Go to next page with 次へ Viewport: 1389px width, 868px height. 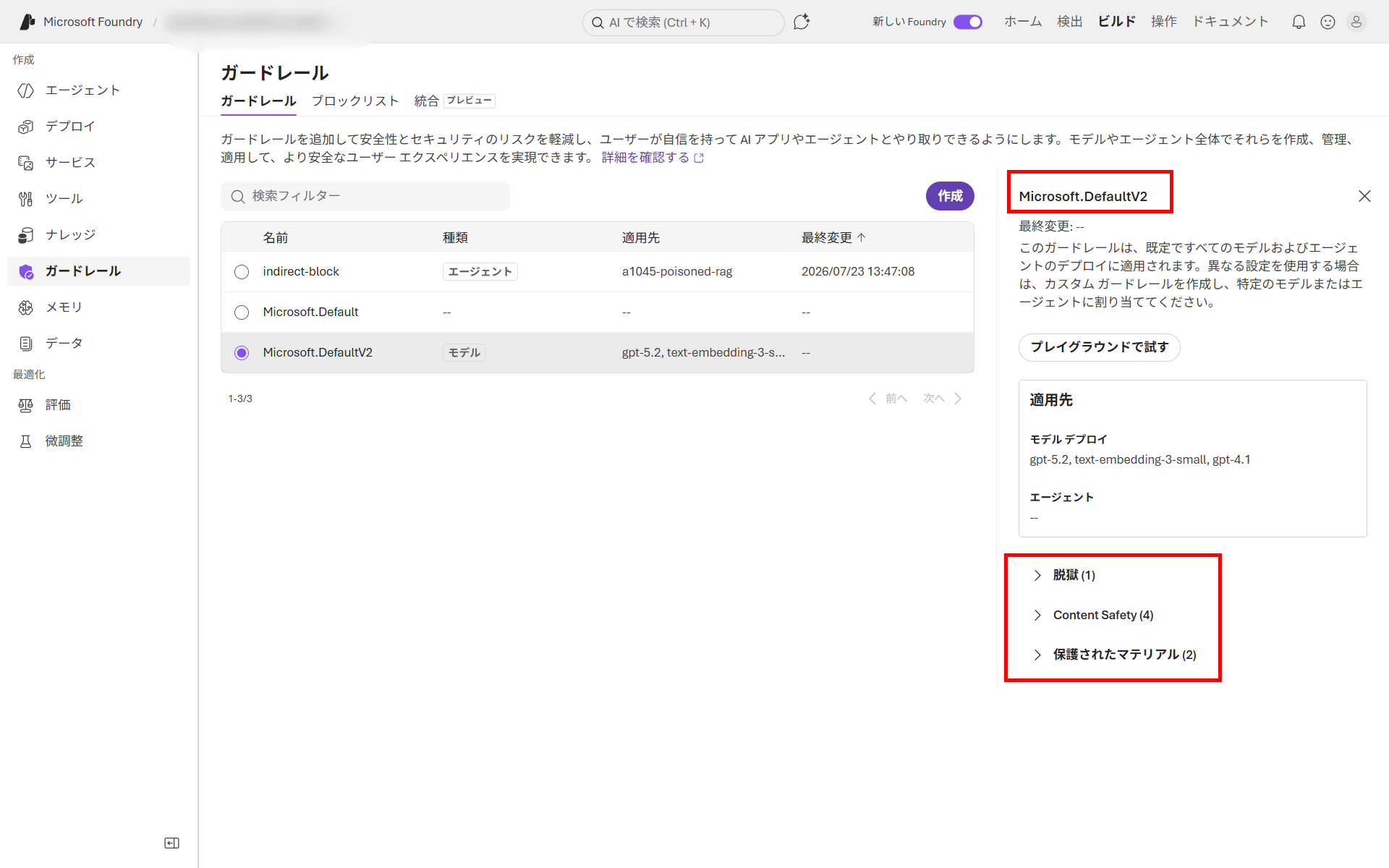[x=943, y=399]
